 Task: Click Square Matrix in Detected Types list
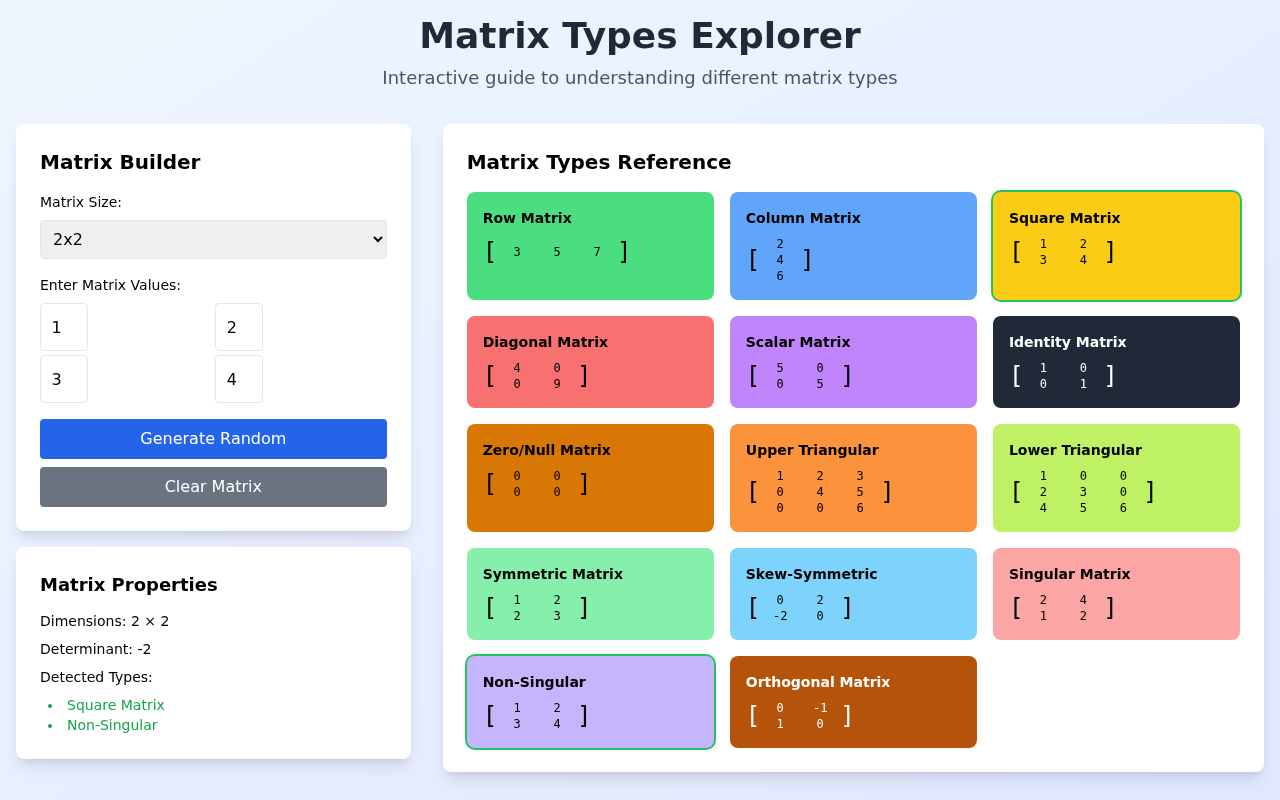(x=116, y=705)
